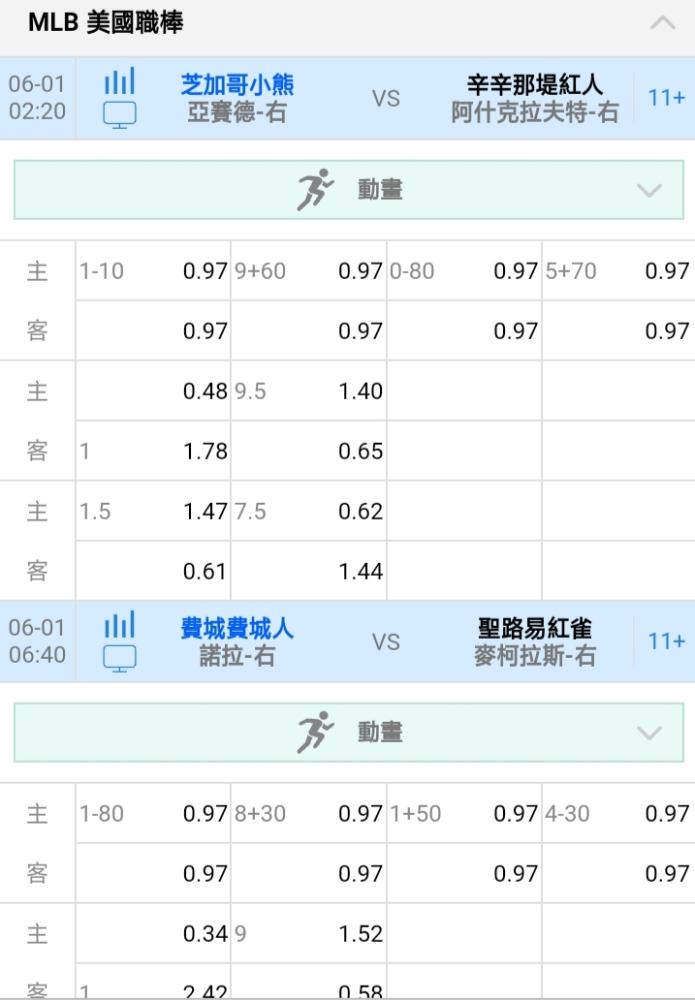Collapse the MLB 美國職棒 section chevron

[x=662, y=24]
